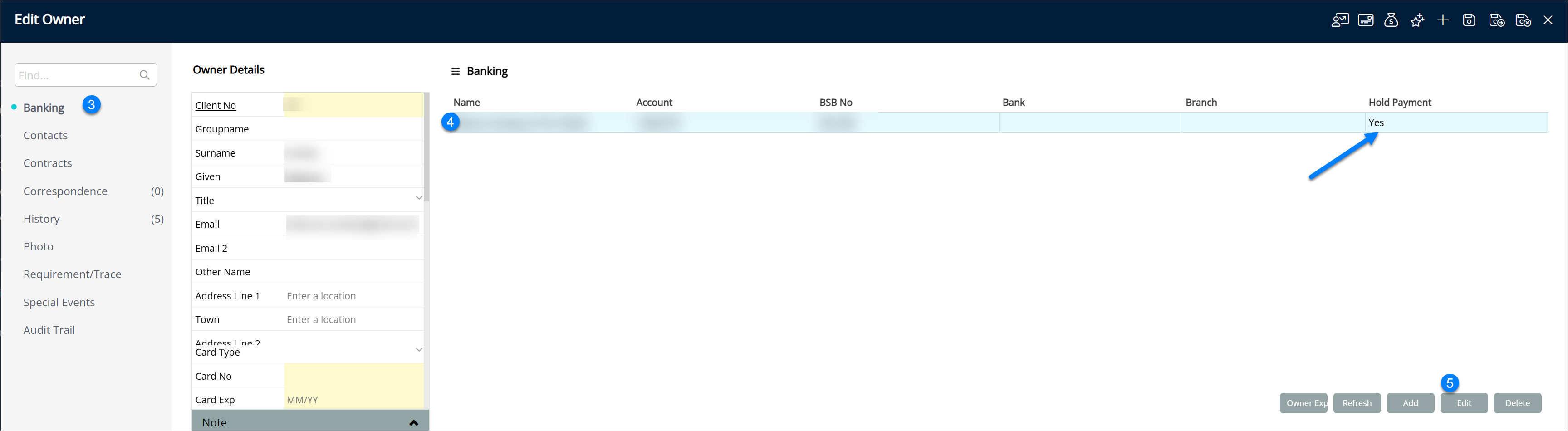1568x431 pixels.
Task: Click the search magnifier in Find box
Action: pyautogui.click(x=144, y=75)
